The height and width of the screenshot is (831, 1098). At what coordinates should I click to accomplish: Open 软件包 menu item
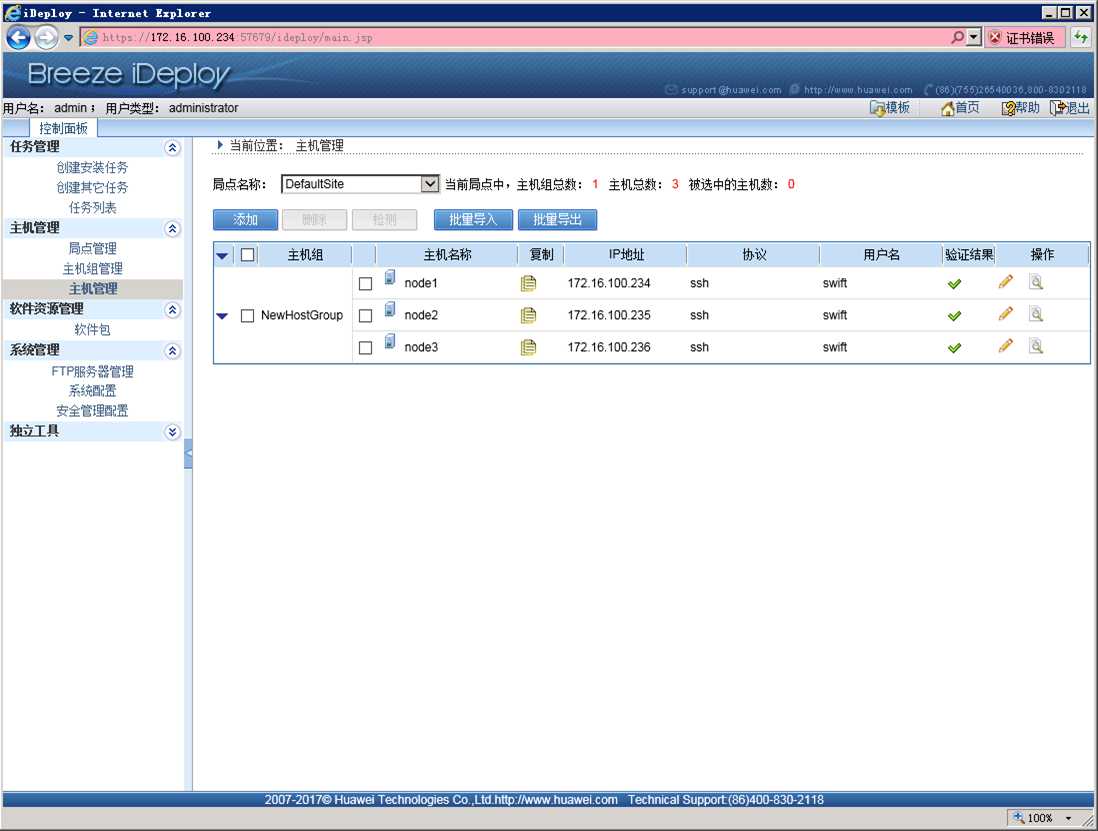pyautogui.click(x=92, y=330)
